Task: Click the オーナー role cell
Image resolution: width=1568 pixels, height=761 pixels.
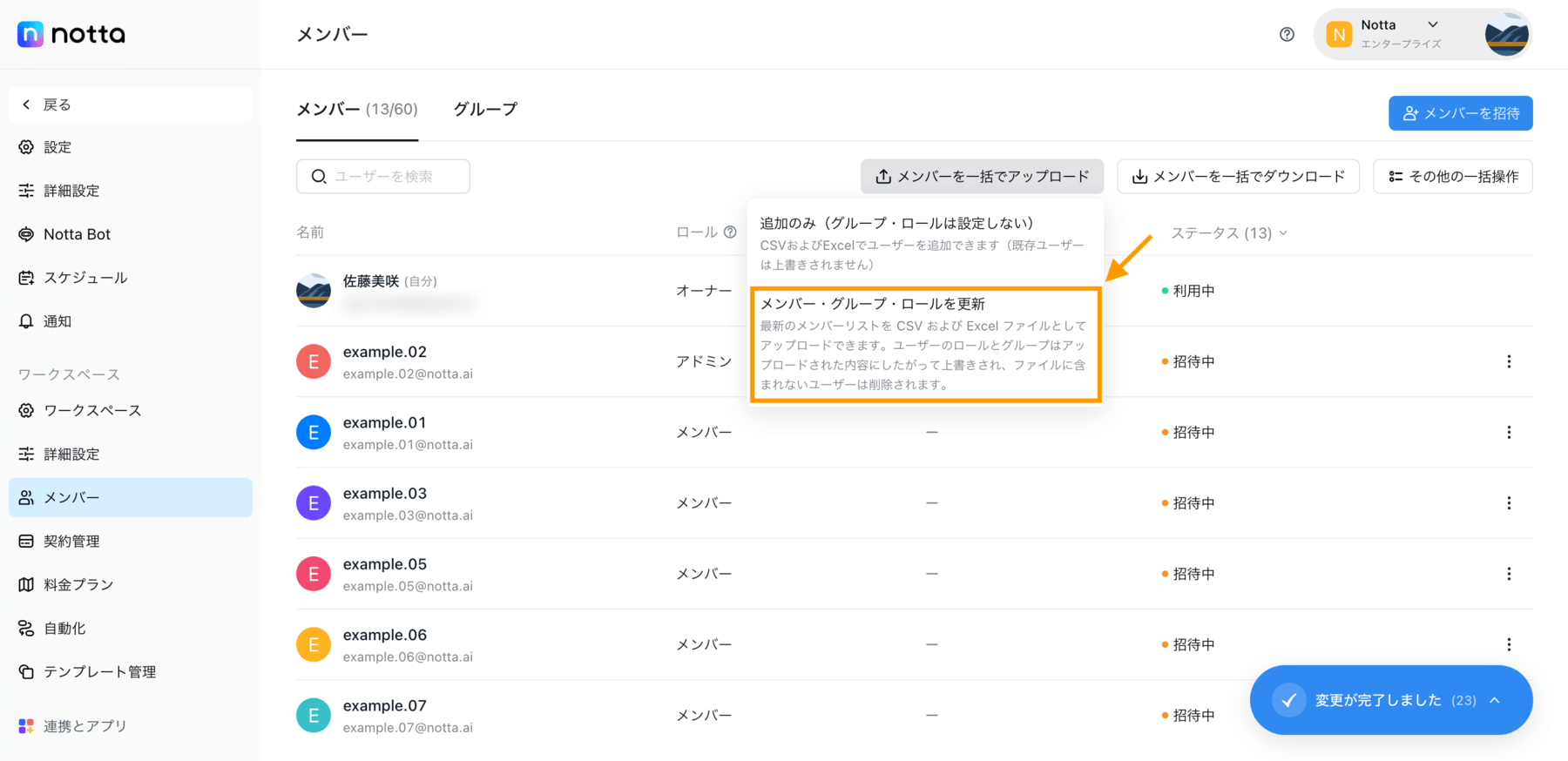Action: pos(704,291)
